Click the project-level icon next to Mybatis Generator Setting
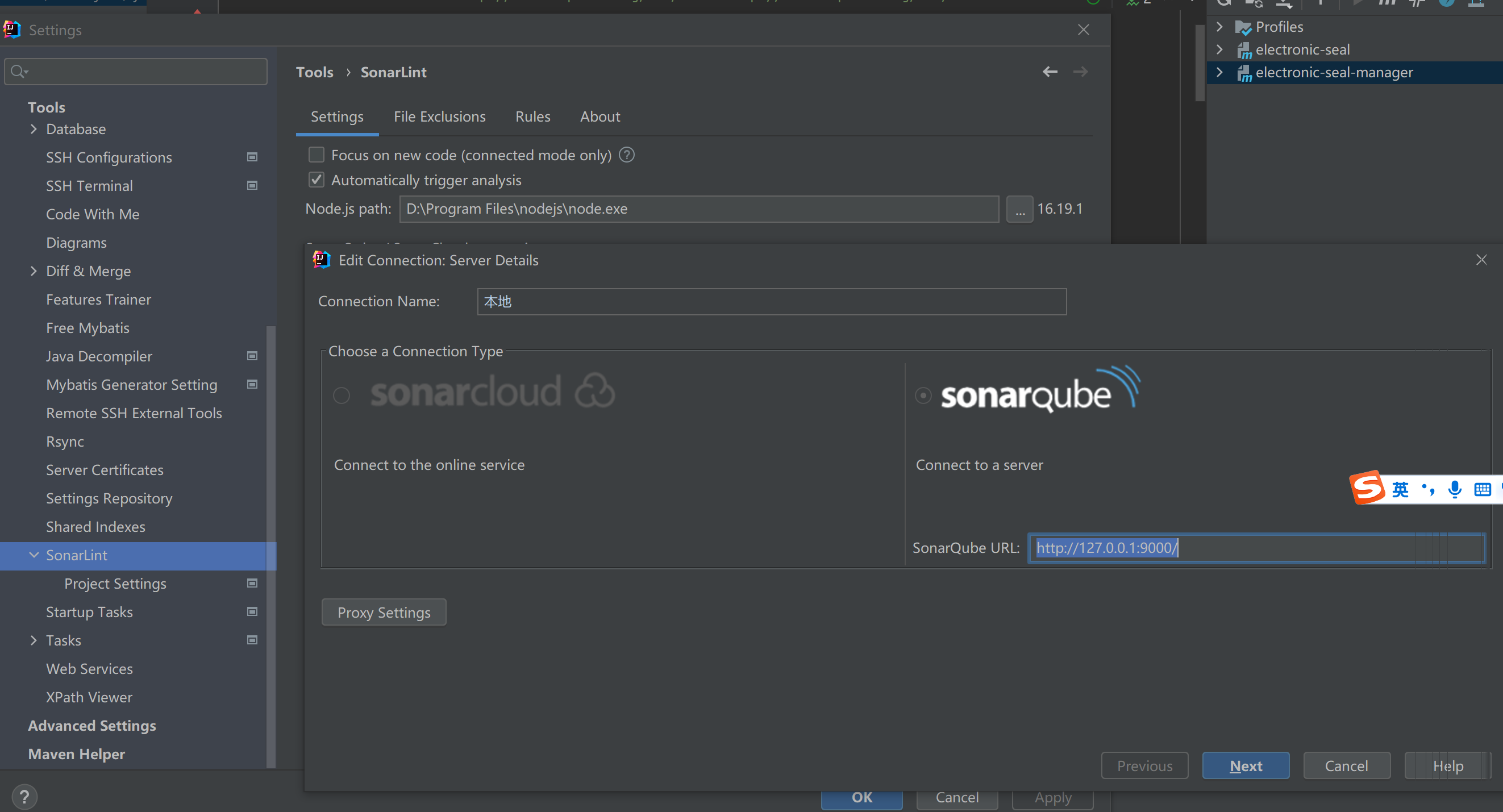1503x812 pixels. pos(252,385)
